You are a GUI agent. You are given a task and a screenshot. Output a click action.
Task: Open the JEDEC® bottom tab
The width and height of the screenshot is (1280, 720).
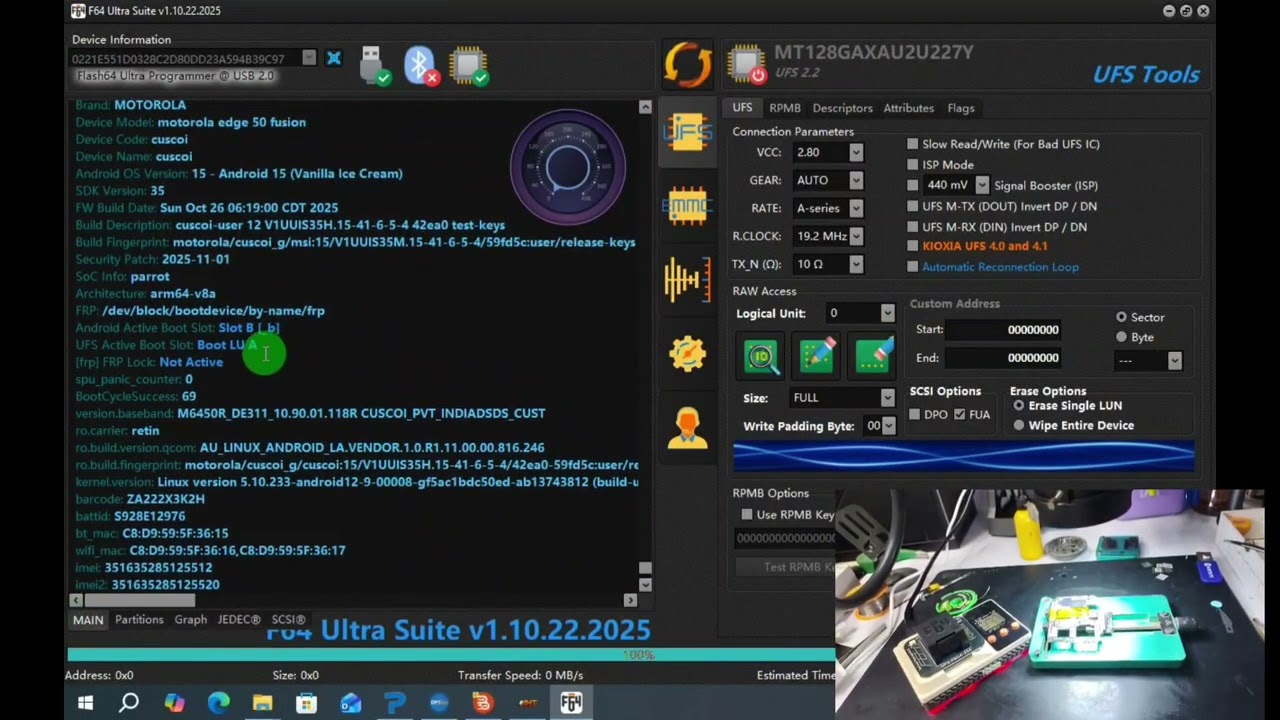[x=239, y=620]
